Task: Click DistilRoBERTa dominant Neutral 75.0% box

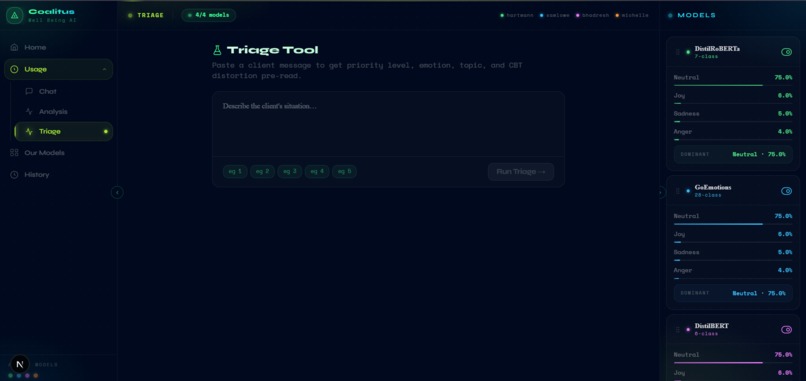Action: pyautogui.click(x=733, y=154)
